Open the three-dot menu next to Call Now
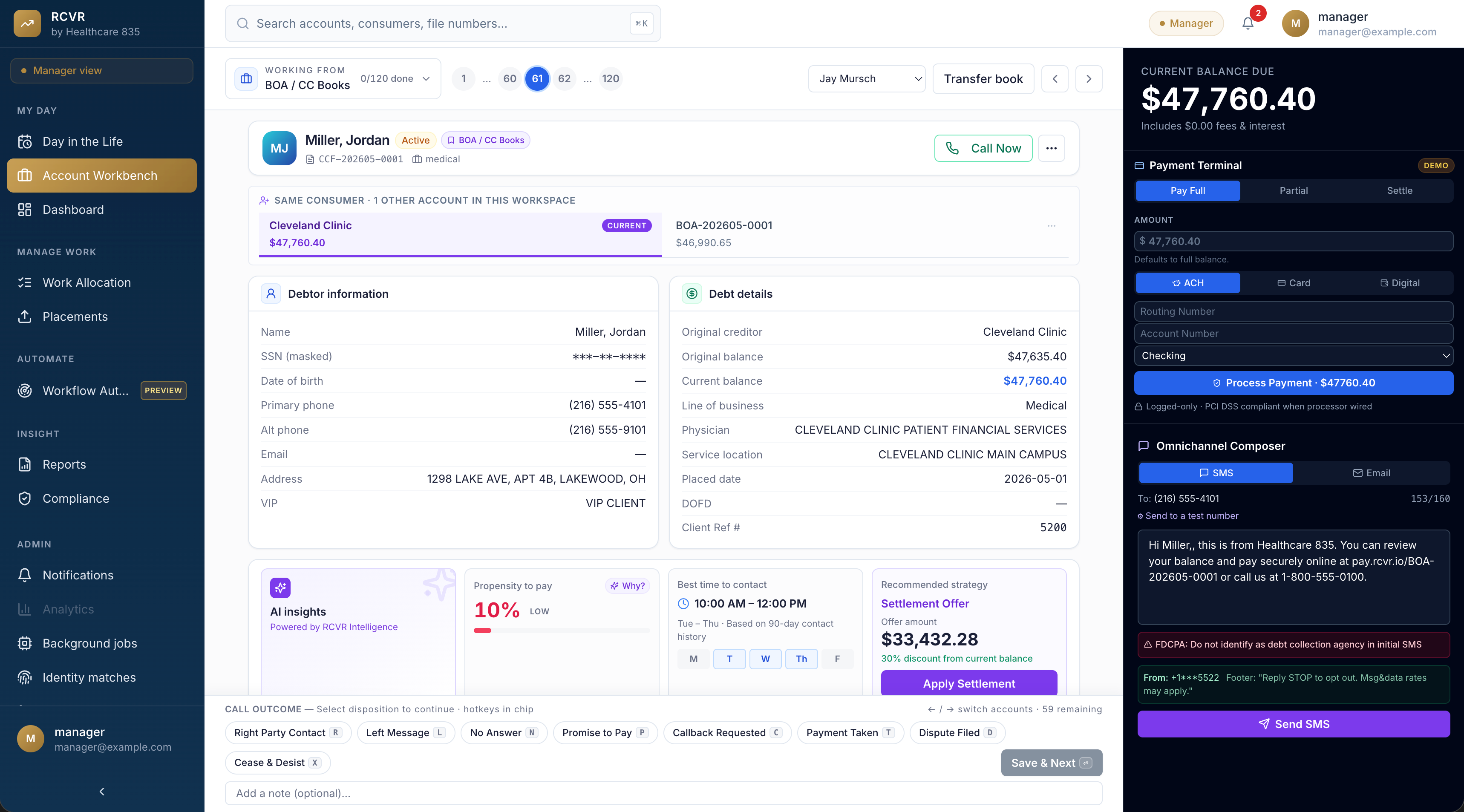Viewport: 1464px width, 812px height. 1052,148
